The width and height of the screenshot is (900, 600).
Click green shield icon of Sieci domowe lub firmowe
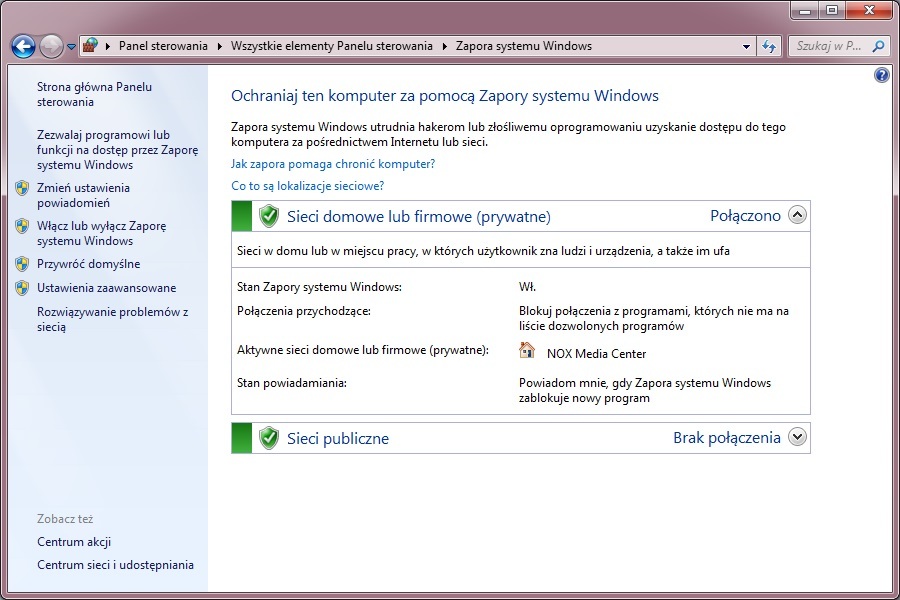[x=269, y=216]
